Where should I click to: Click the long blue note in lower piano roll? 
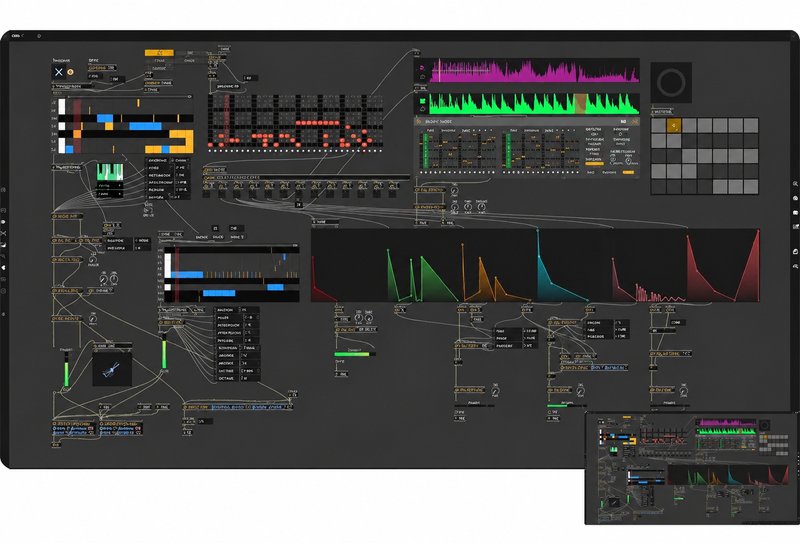point(187,275)
